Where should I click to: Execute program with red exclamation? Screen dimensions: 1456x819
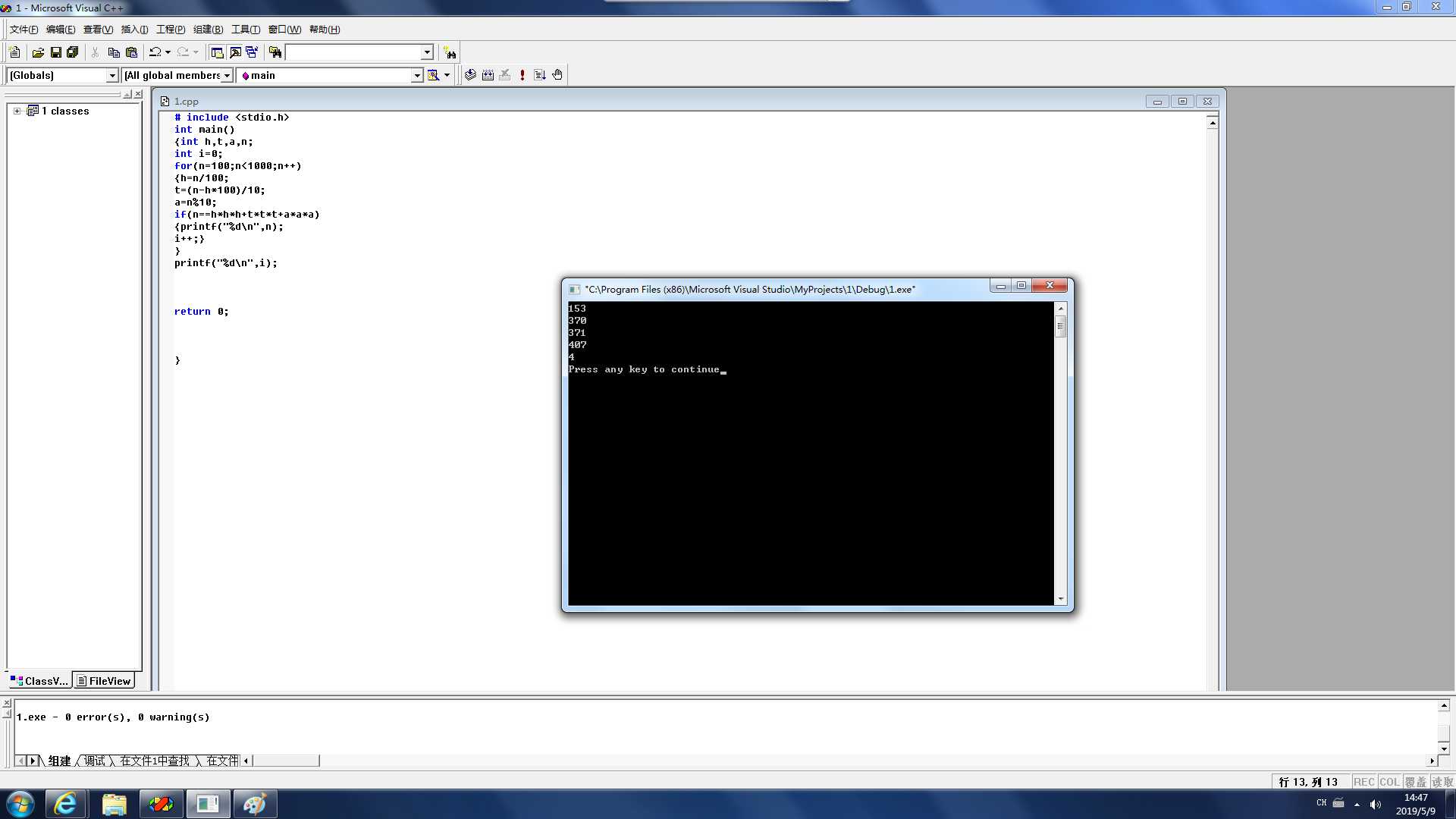(x=522, y=75)
